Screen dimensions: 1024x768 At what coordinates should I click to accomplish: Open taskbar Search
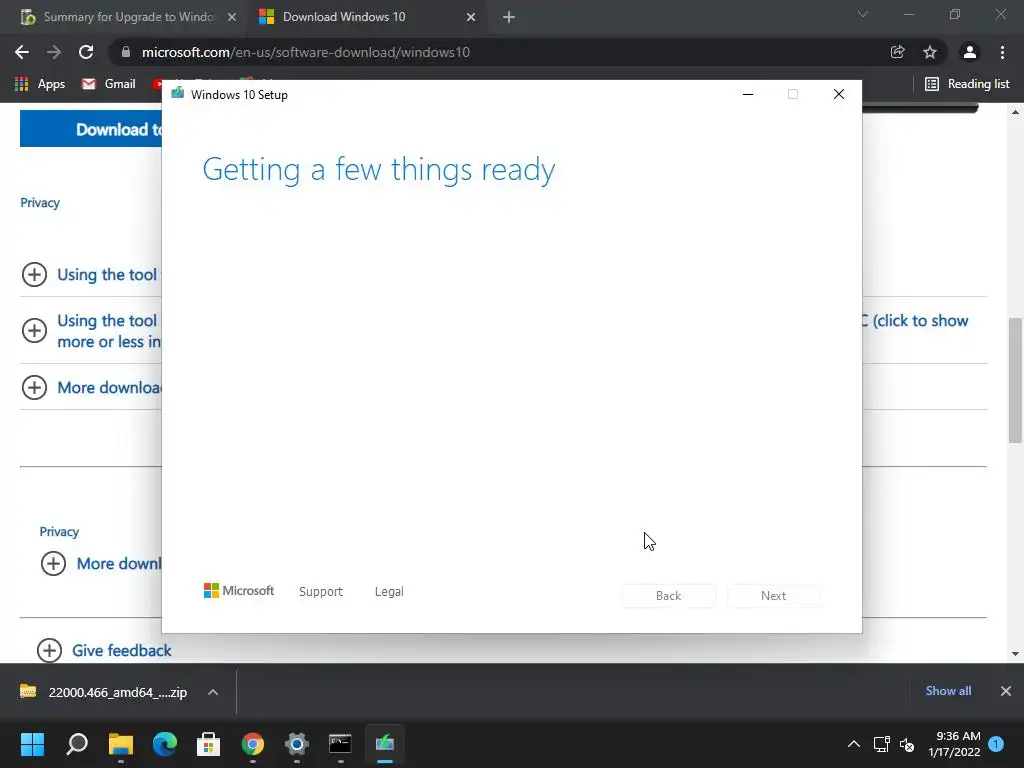tap(77, 744)
